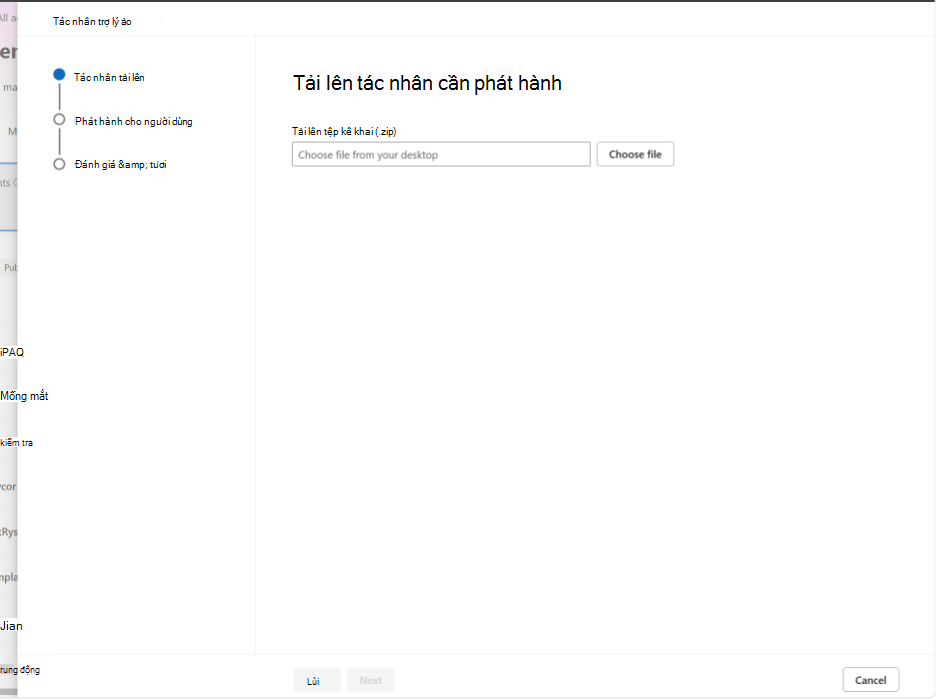936x700 pixels.
Task: Click the empty step circle beside Đánh giá & tươi
Action: click(x=59, y=164)
